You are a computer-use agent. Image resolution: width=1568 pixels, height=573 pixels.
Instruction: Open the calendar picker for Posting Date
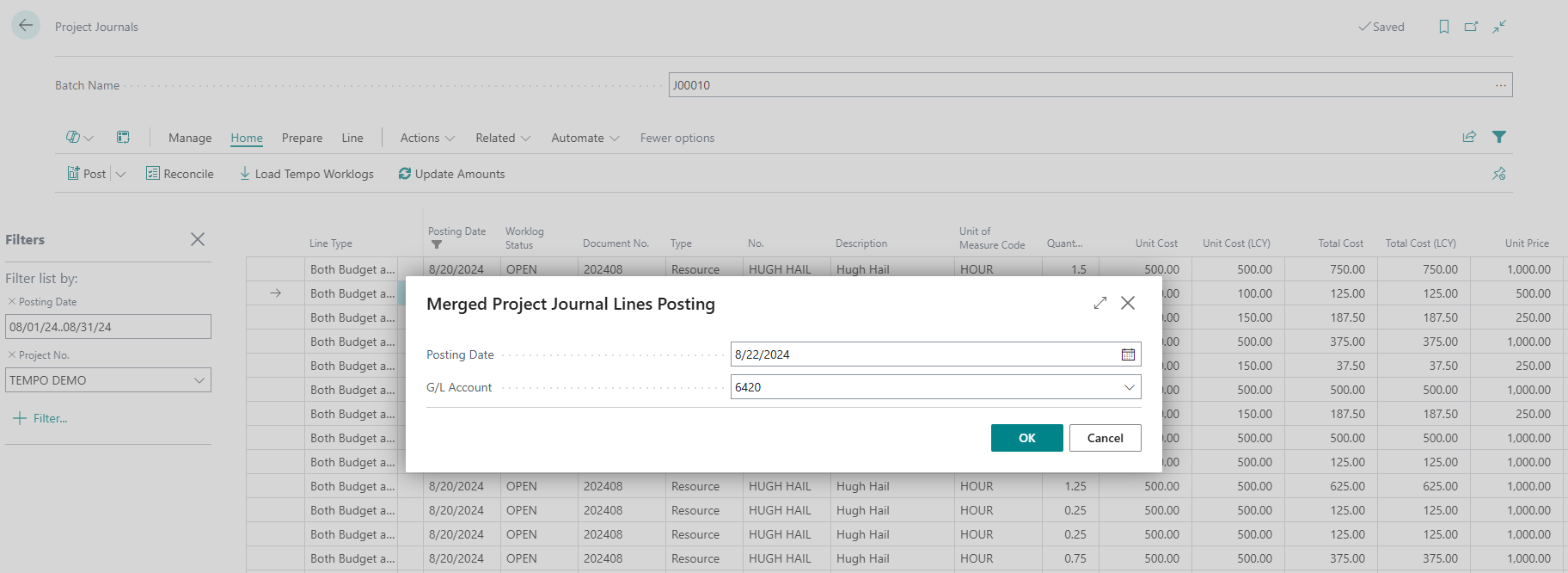tap(1128, 354)
